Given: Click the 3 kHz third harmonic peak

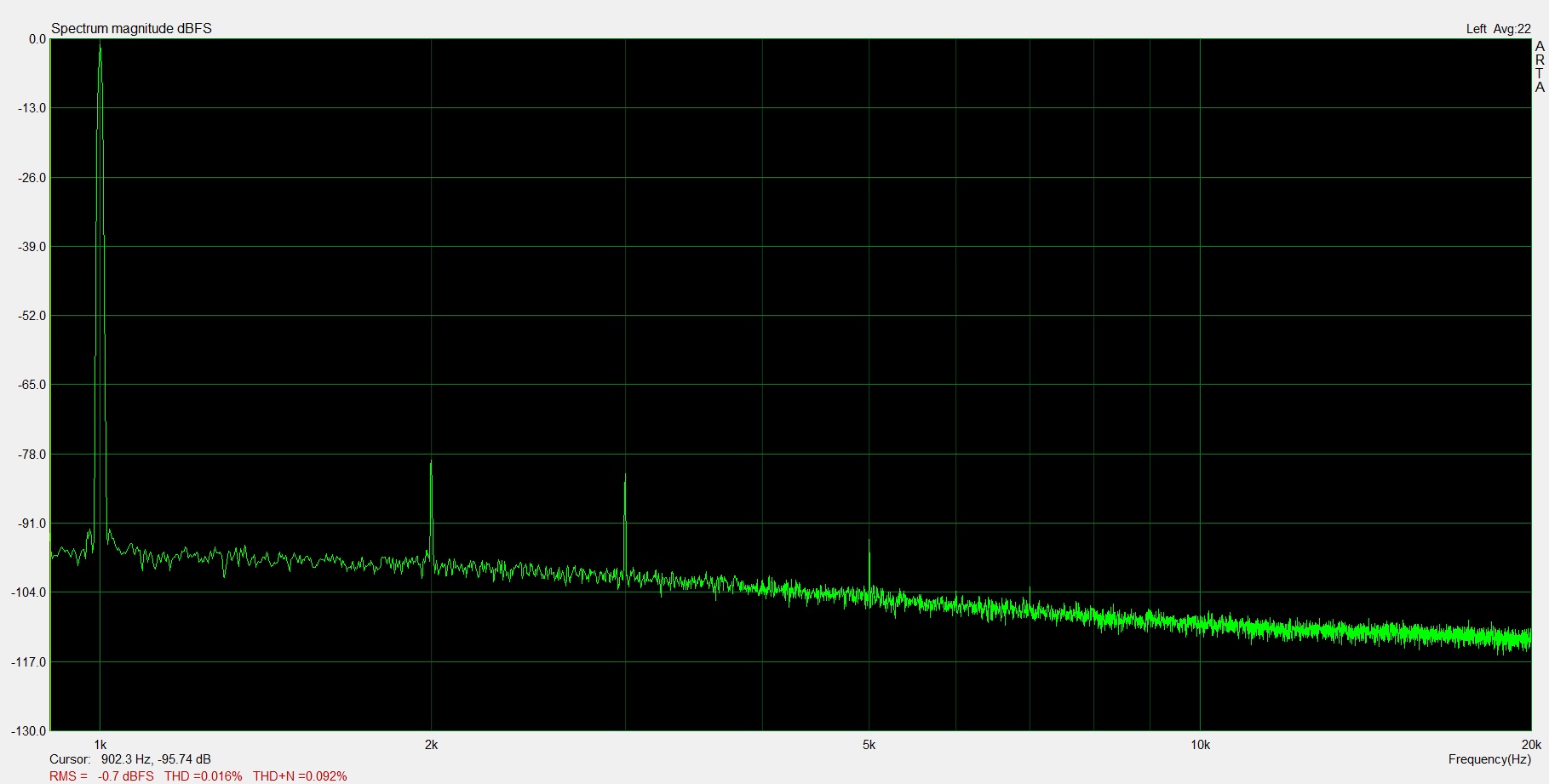Looking at the screenshot, I should [625, 476].
